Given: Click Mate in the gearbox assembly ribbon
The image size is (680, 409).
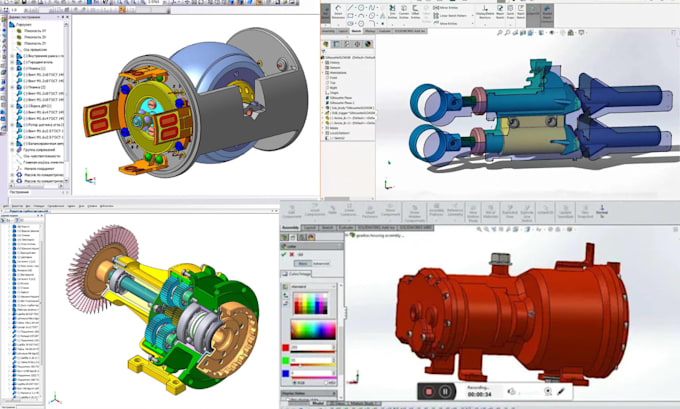Looking at the screenshot, I should 332,210.
